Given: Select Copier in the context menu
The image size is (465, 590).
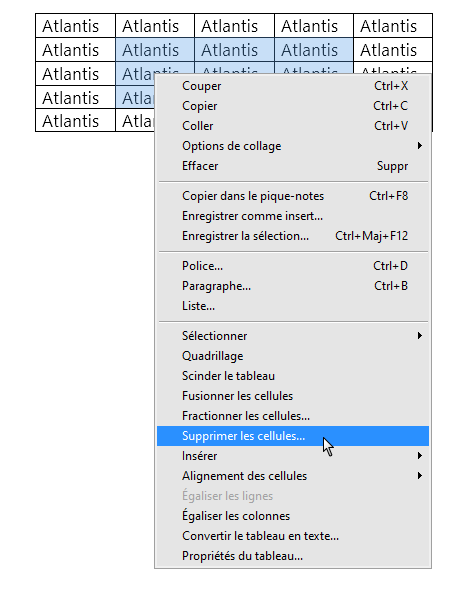Looking at the screenshot, I should tap(293, 106).
